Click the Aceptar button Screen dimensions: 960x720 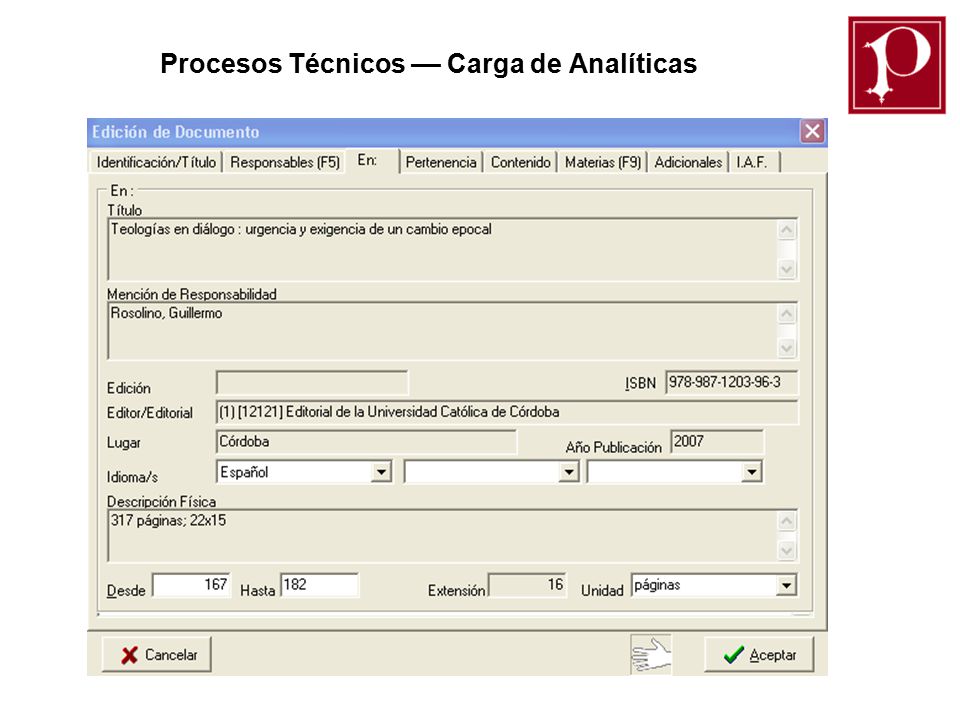pyautogui.click(x=759, y=655)
